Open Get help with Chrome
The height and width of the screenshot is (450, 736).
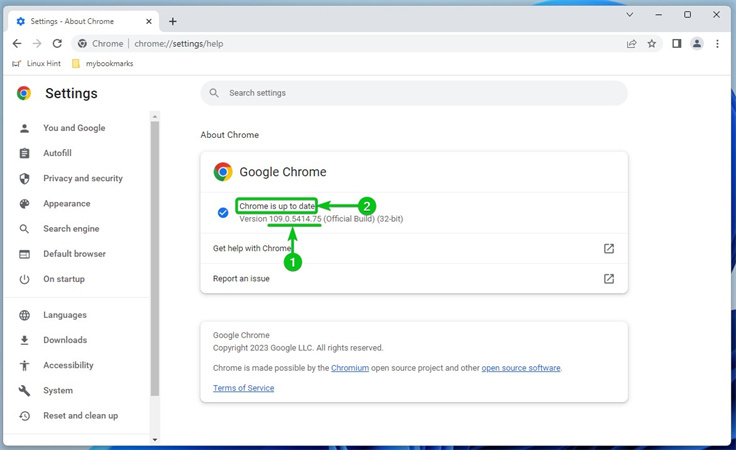coord(414,248)
